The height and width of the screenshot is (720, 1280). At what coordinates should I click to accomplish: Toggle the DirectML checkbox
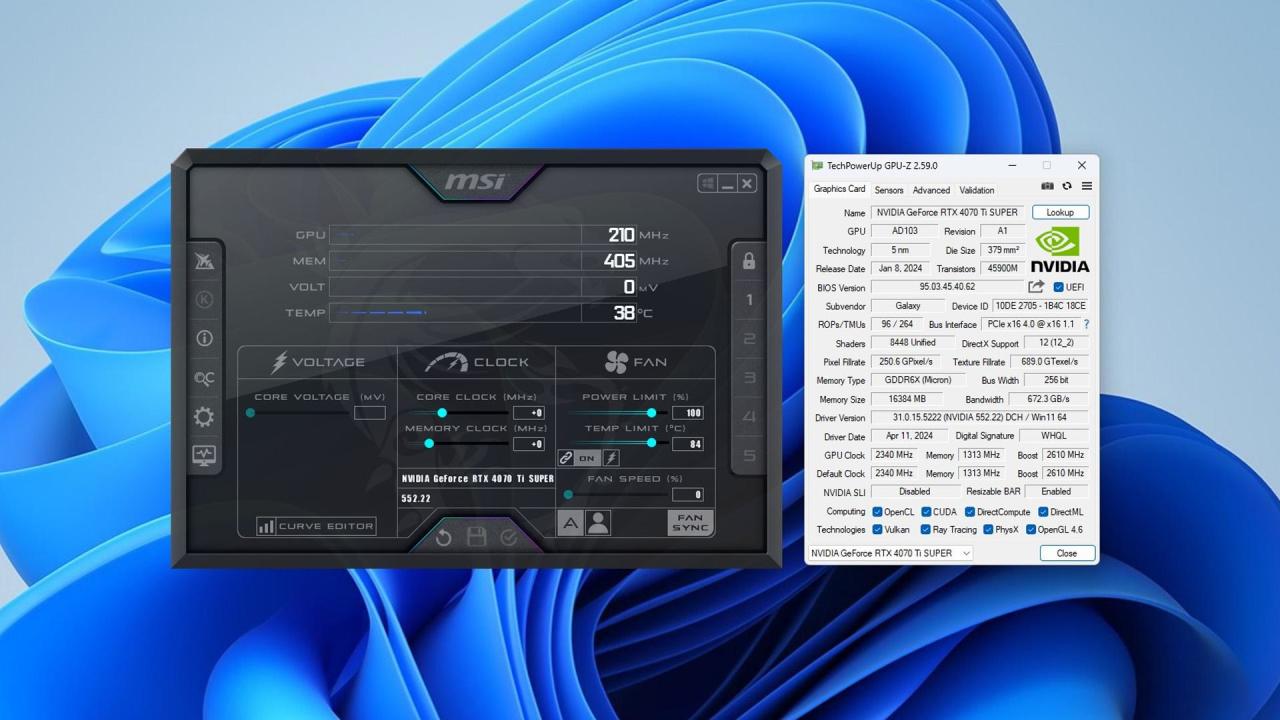pyautogui.click(x=1043, y=512)
